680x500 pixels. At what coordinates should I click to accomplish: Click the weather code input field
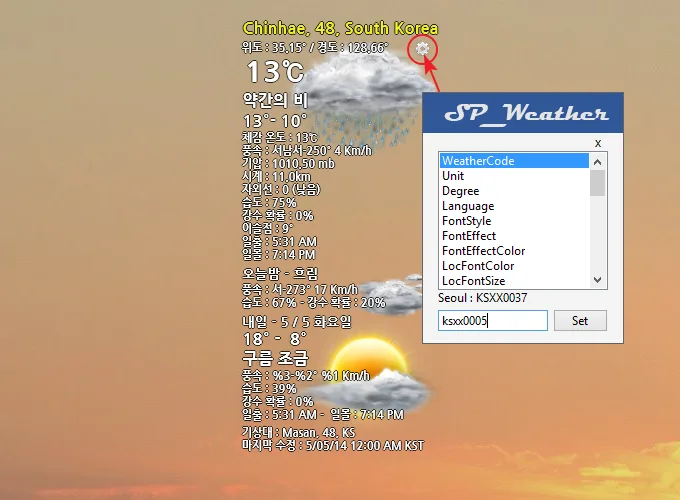pos(493,321)
